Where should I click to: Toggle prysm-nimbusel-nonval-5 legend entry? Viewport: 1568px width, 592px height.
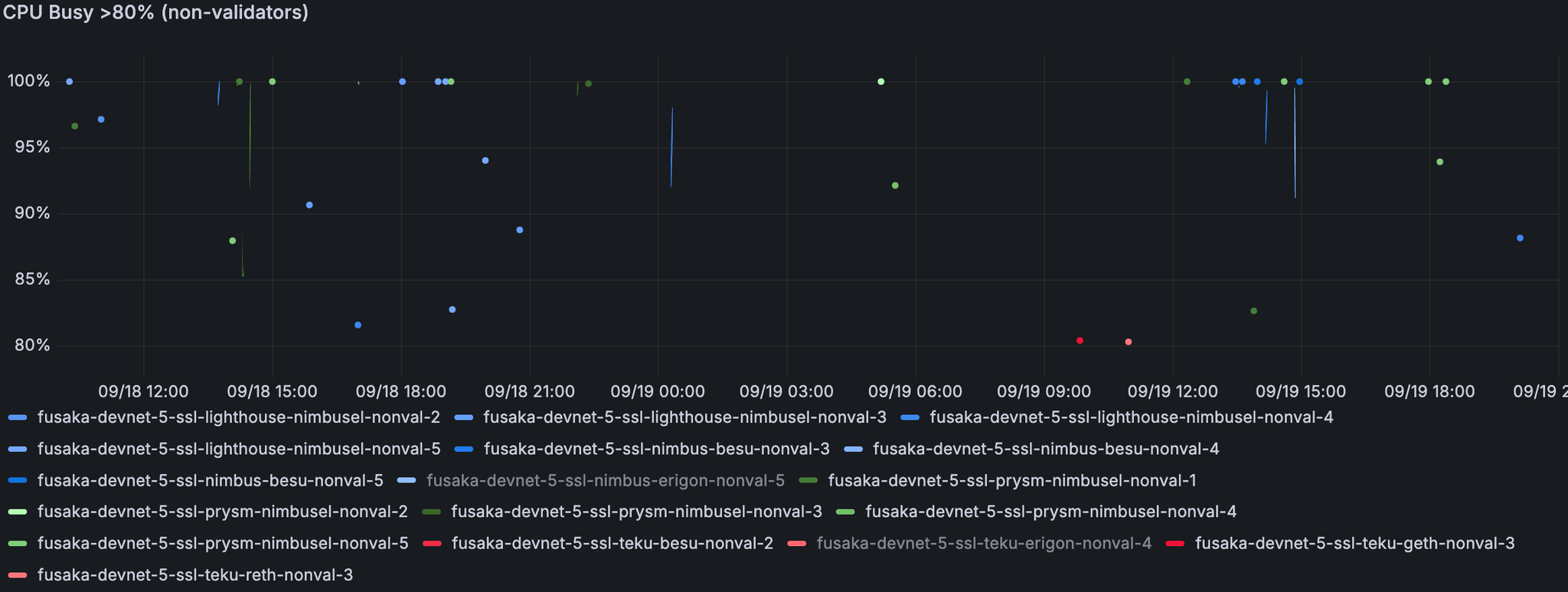pyautogui.click(x=222, y=543)
